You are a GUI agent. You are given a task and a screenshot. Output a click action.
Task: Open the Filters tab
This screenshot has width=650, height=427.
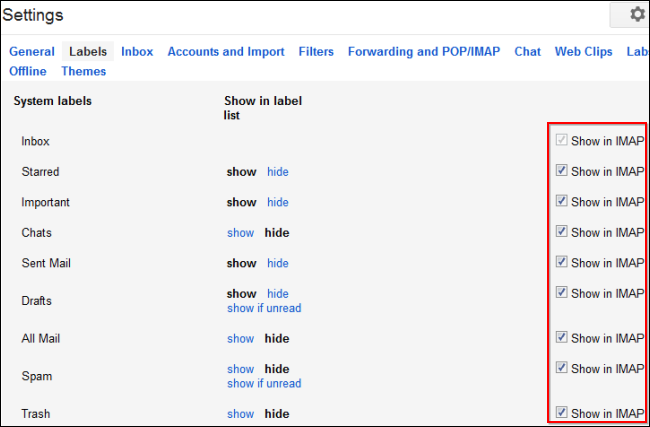coord(316,51)
